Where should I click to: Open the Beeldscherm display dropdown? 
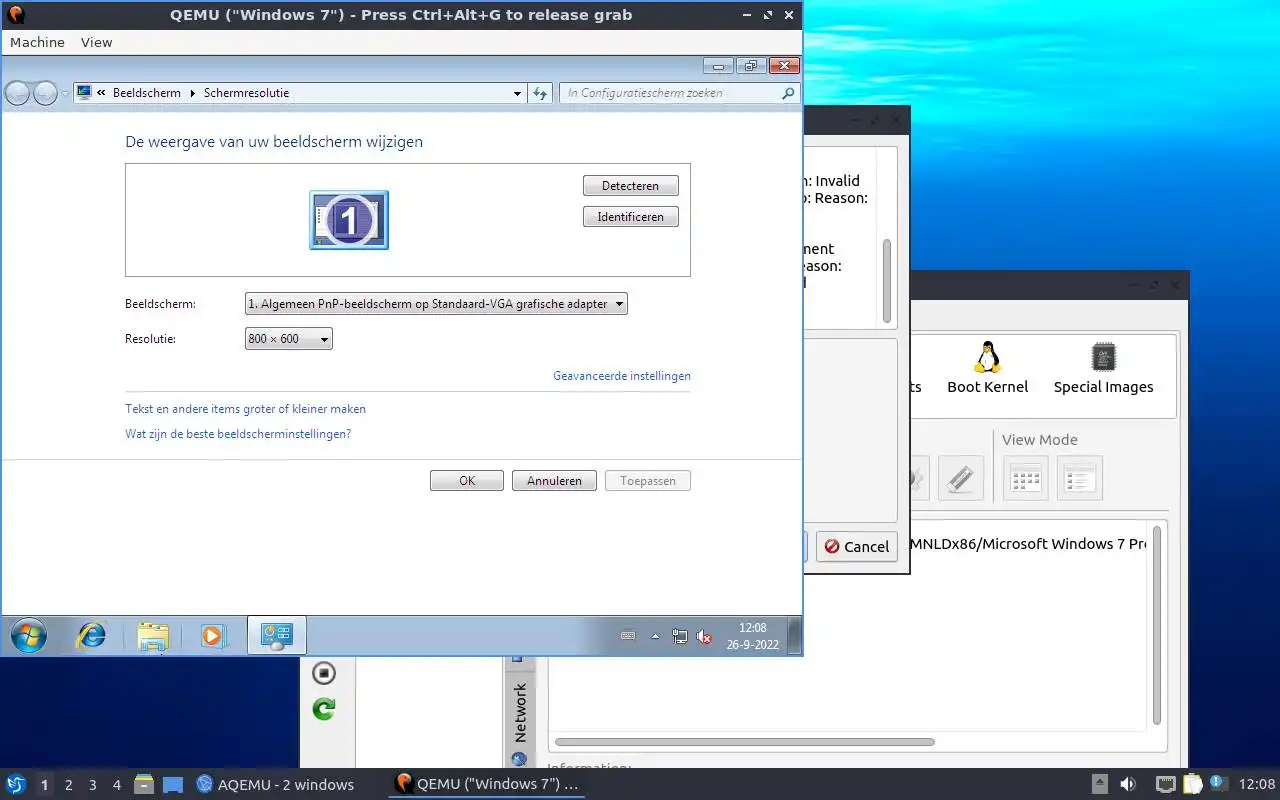pos(436,304)
